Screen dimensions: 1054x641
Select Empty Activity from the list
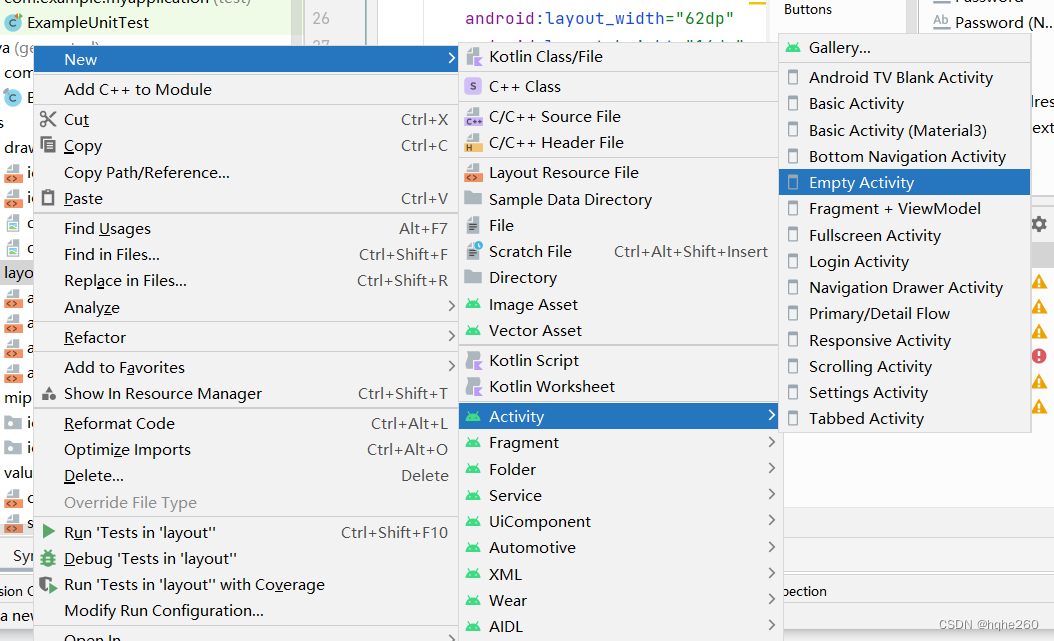tap(861, 183)
